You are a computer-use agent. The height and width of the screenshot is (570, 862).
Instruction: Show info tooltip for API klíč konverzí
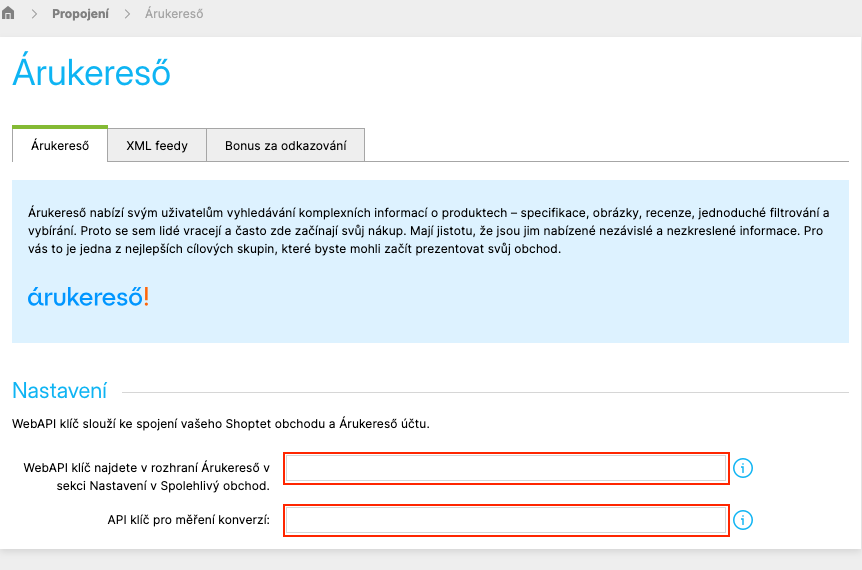(x=743, y=520)
